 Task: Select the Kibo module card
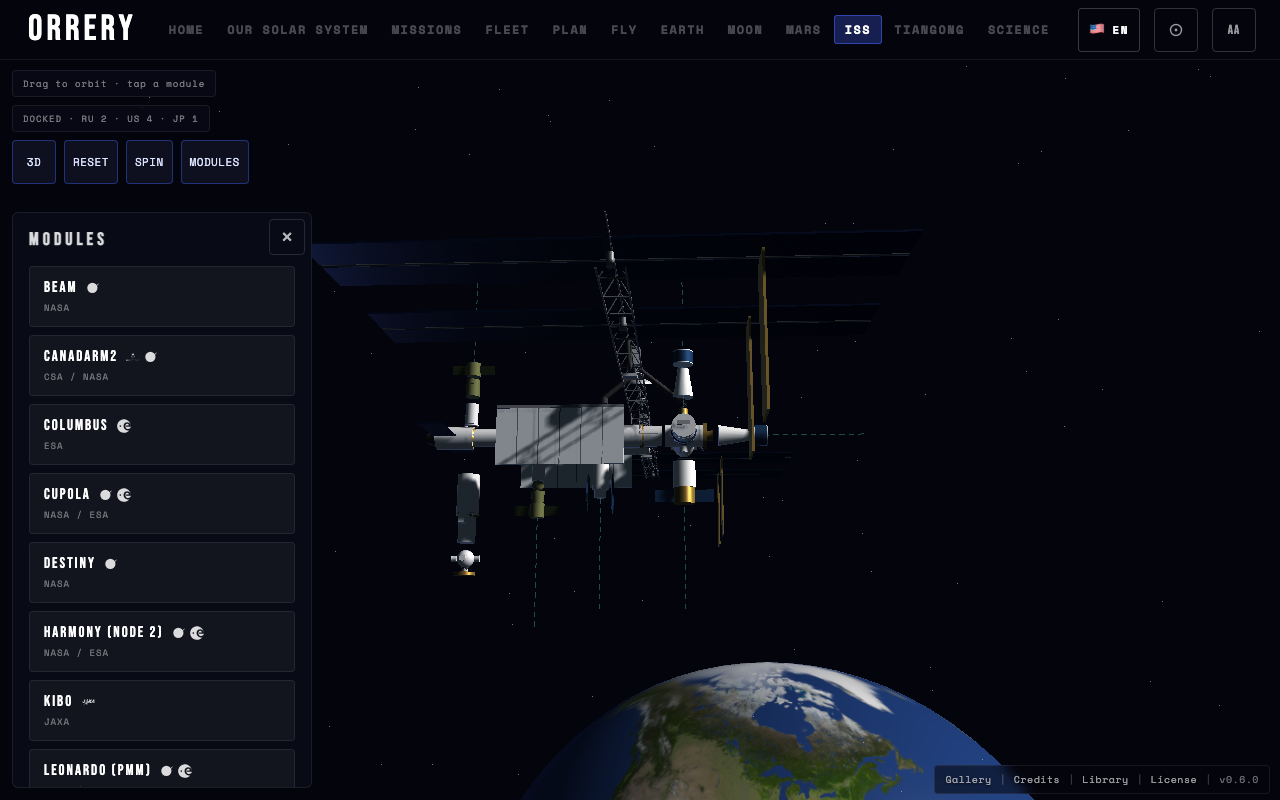pyautogui.click(x=162, y=710)
